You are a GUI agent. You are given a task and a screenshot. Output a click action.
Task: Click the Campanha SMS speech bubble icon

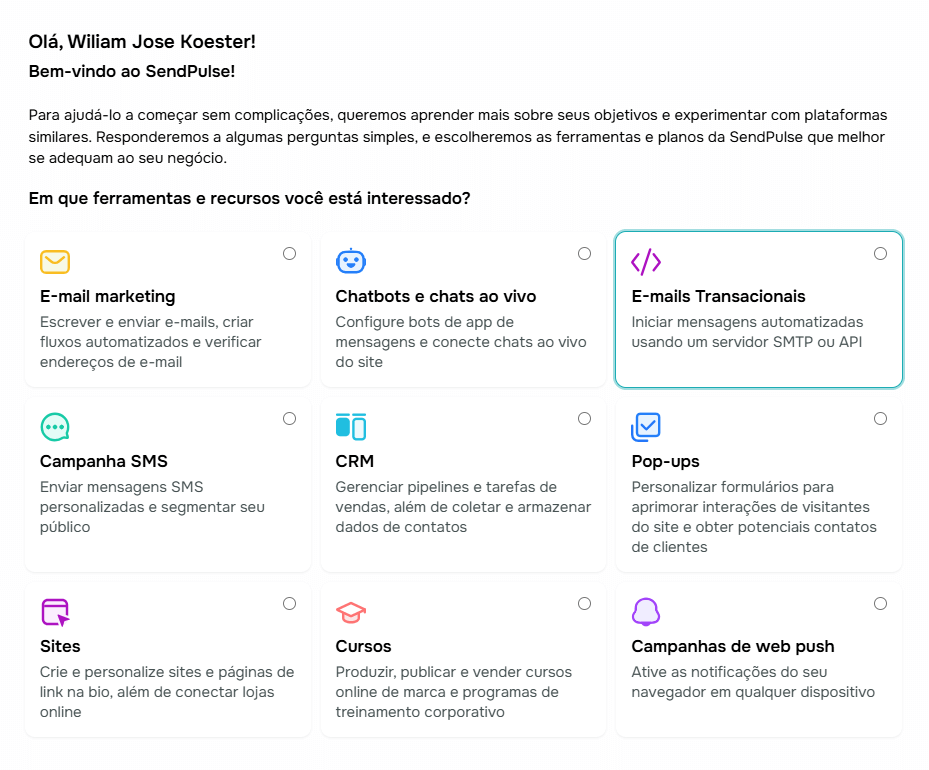(x=55, y=427)
